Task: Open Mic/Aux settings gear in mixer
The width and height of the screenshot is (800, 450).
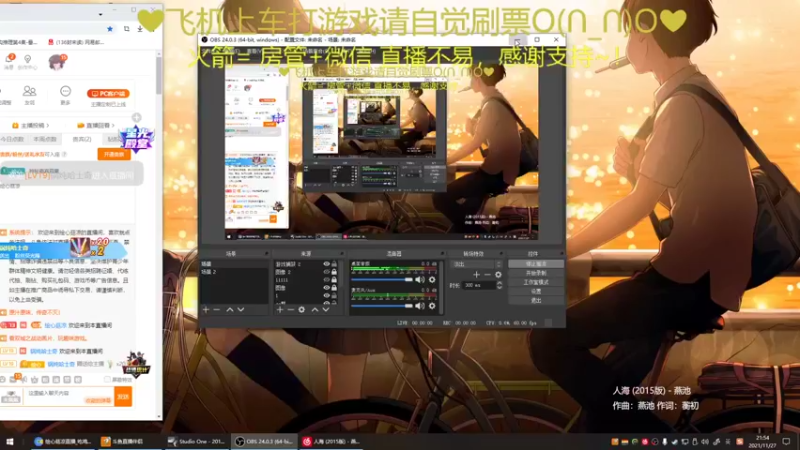Action: pyautogui.click(x=432, y=306)
